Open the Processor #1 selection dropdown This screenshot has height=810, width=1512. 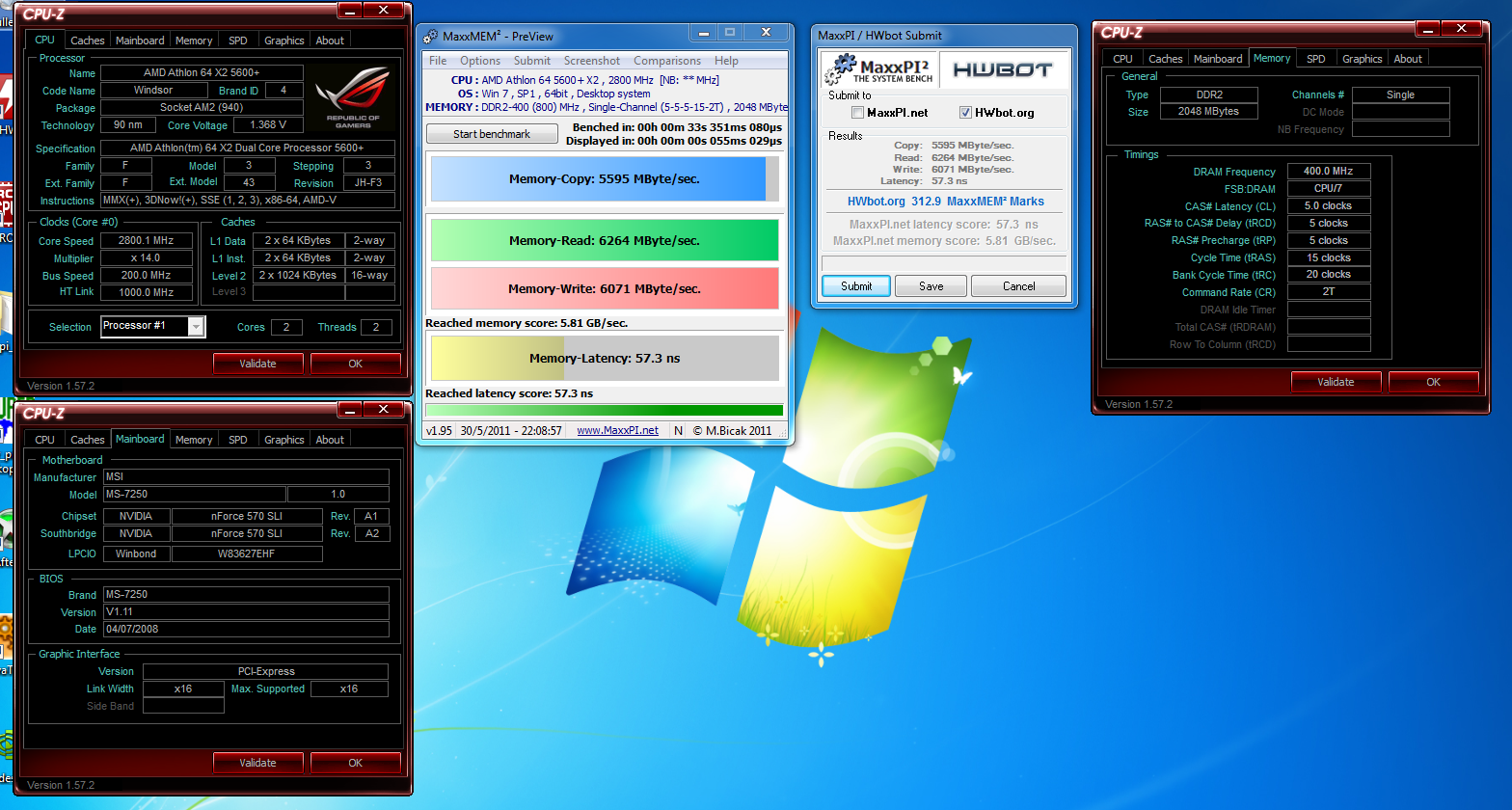(196, 327)
